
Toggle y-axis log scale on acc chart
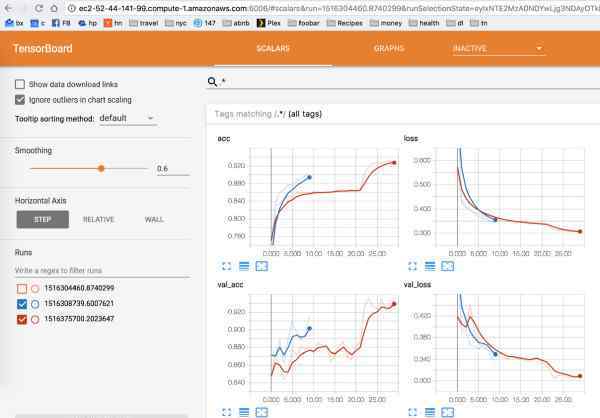(244, 266)
